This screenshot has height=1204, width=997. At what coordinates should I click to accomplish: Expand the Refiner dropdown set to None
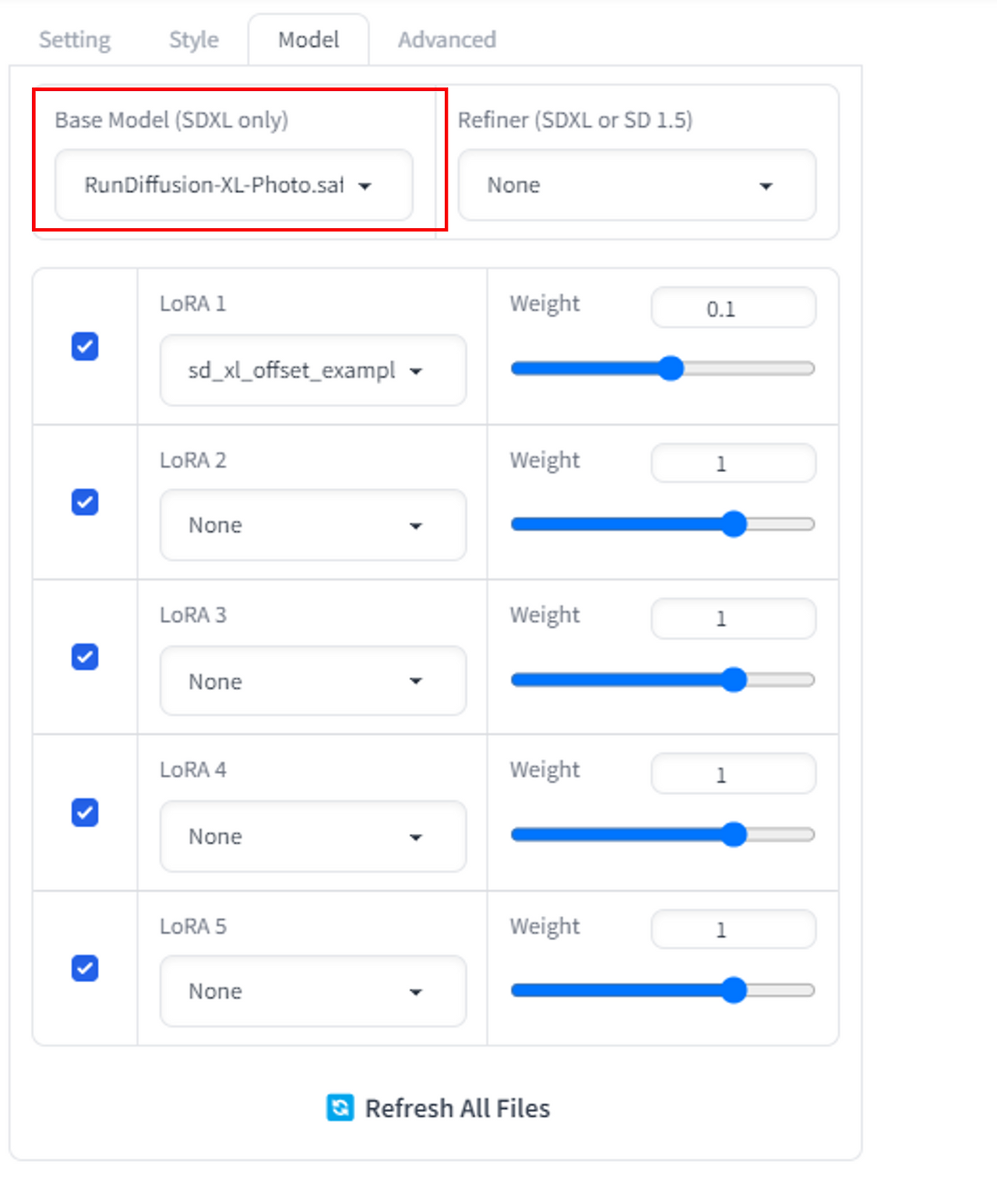[x=637, y=185]
